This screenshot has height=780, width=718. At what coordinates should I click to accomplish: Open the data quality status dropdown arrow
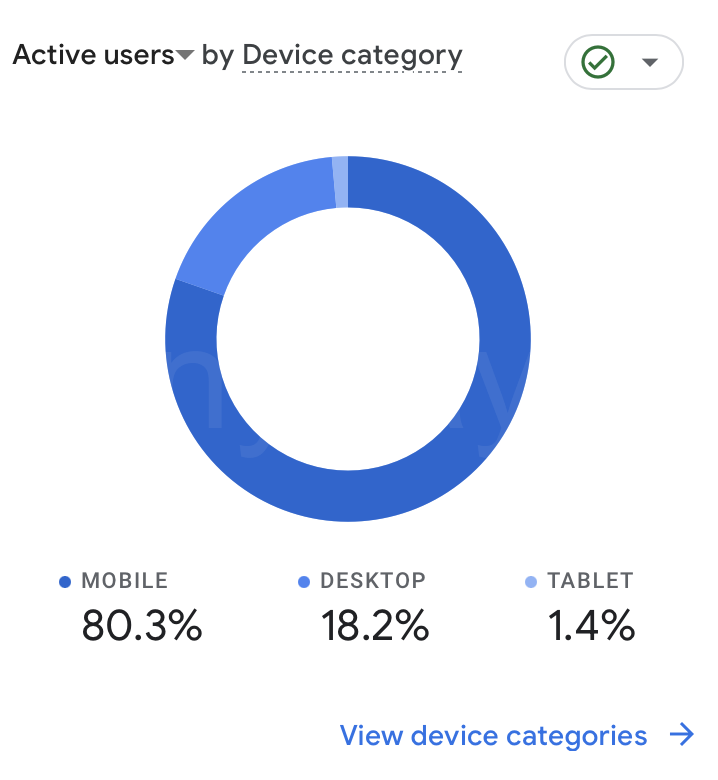tap(650, 62)
